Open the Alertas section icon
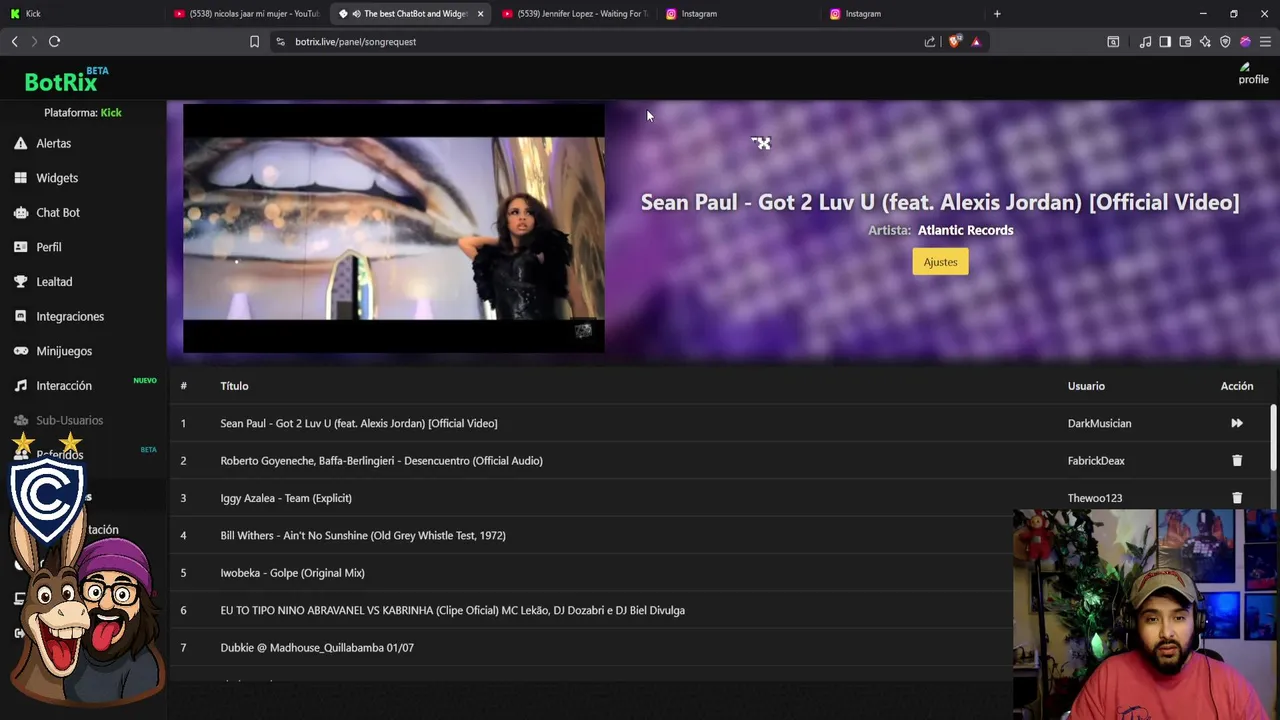1280x720 pixels. 20,143
